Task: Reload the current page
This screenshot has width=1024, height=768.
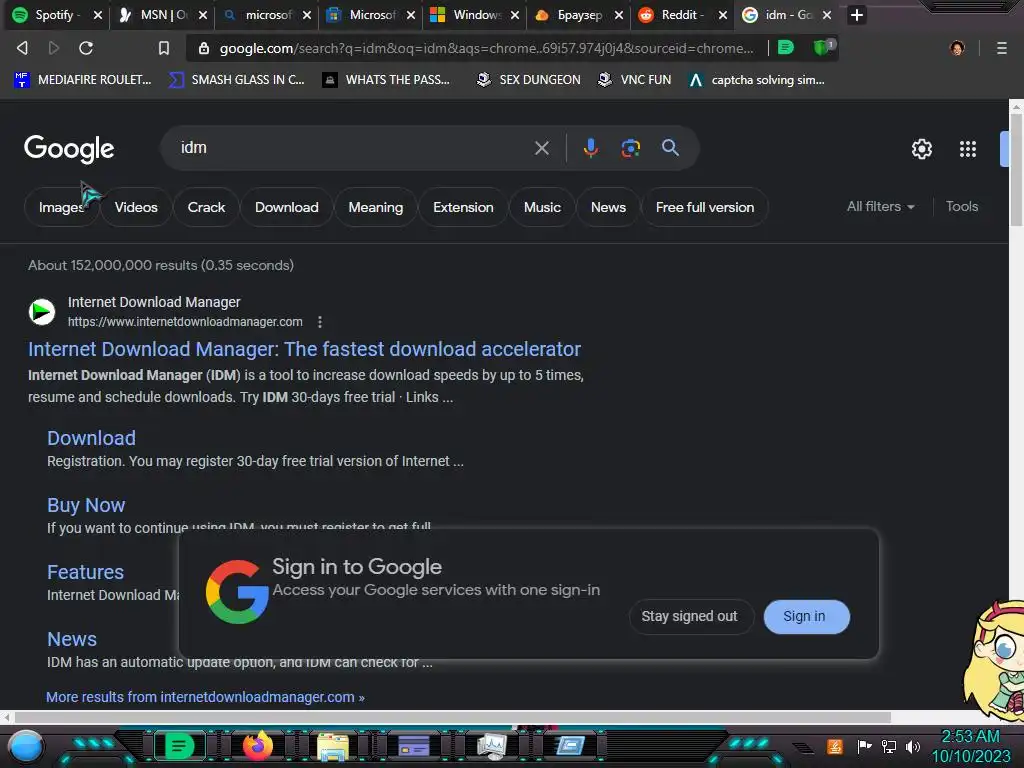Action: (x=86, y=48)
